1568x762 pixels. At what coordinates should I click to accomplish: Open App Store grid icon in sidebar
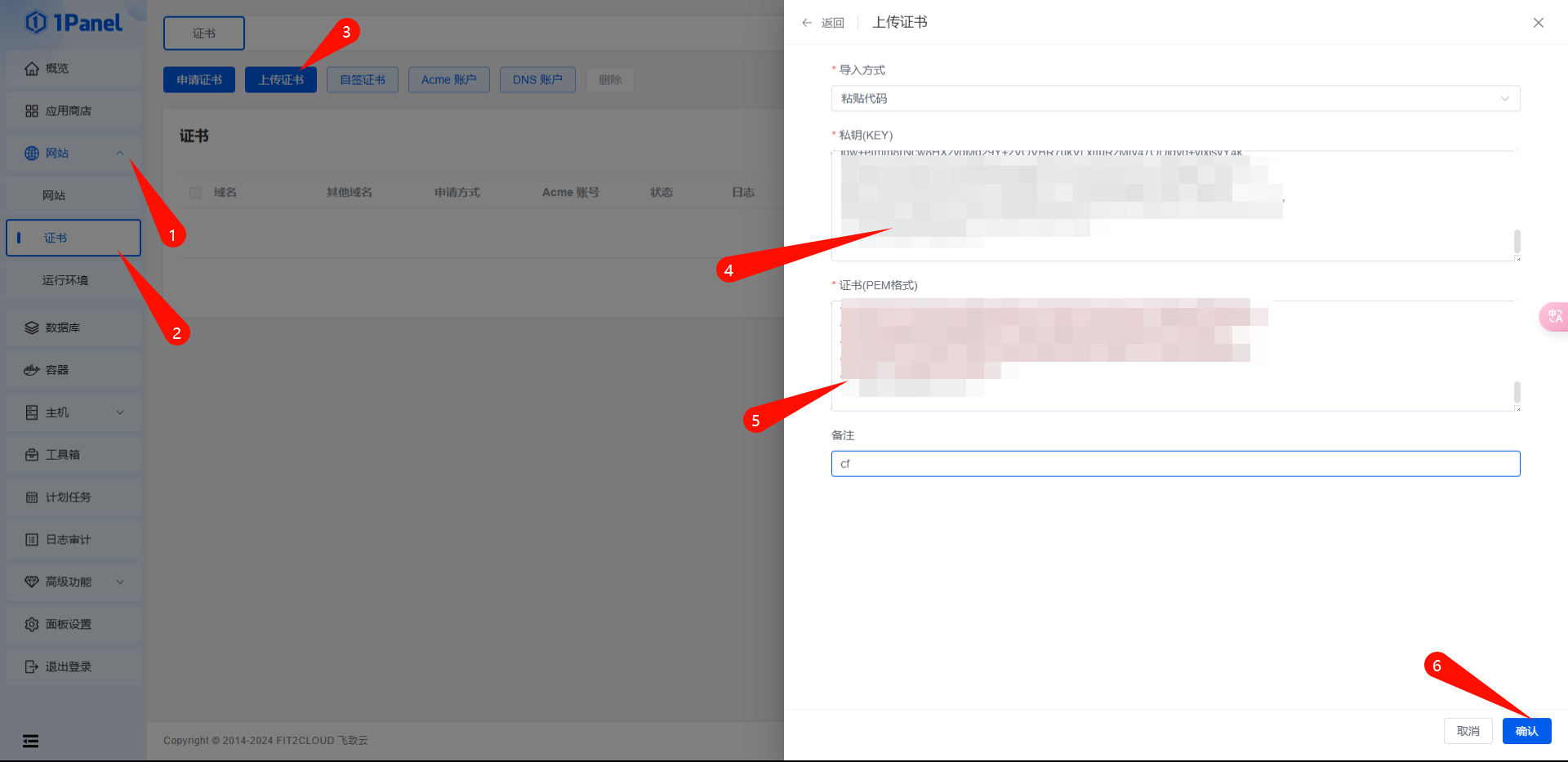click(x=32, y=111)
